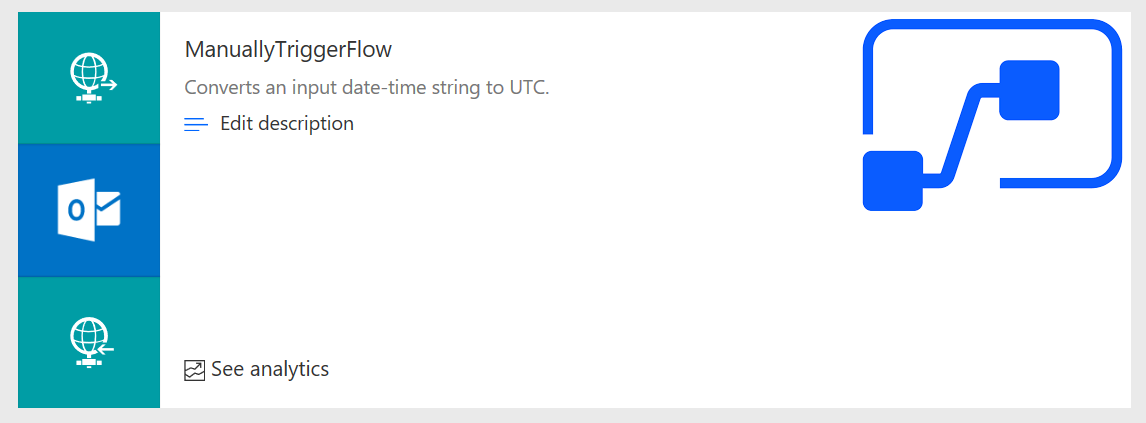Select the Outlook connector icon

coord(89,210)
